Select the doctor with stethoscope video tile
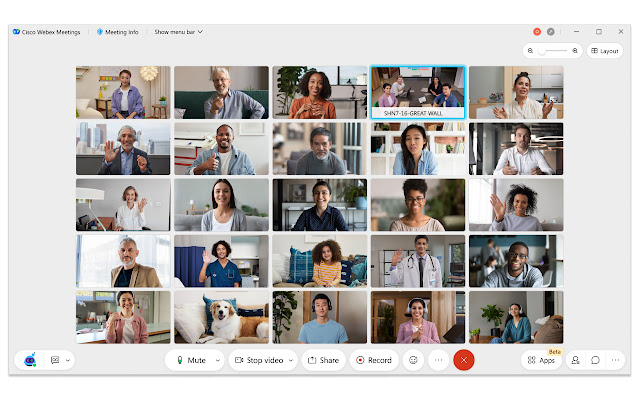This screenshot has height=400, width=640. click(x=418, y=261)
